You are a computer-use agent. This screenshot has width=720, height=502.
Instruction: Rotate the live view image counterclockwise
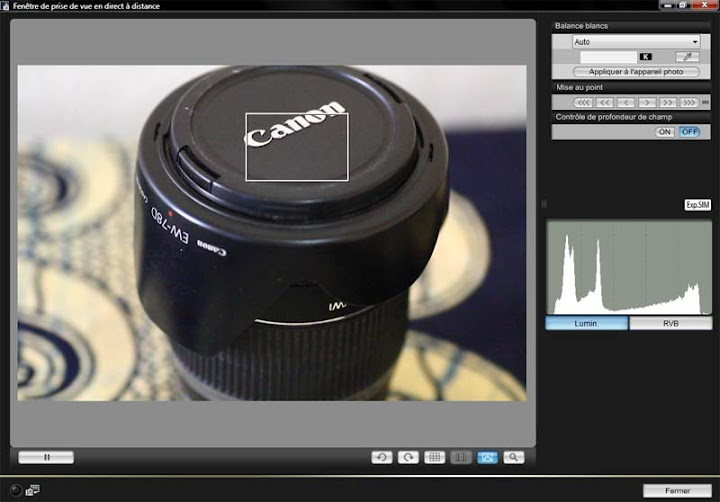[x=382, y=457]
